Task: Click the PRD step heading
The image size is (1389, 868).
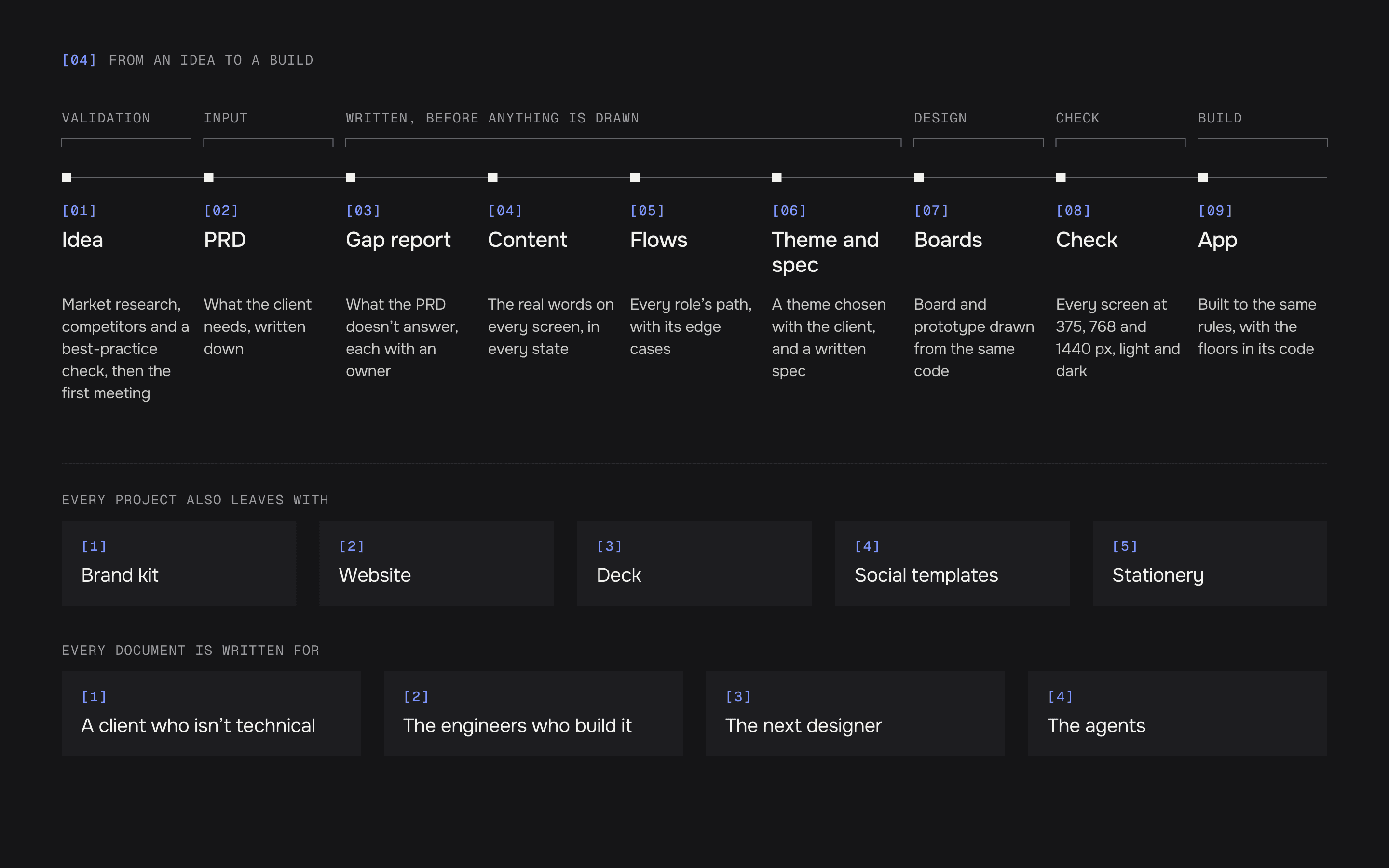Action: coord(225,240)
